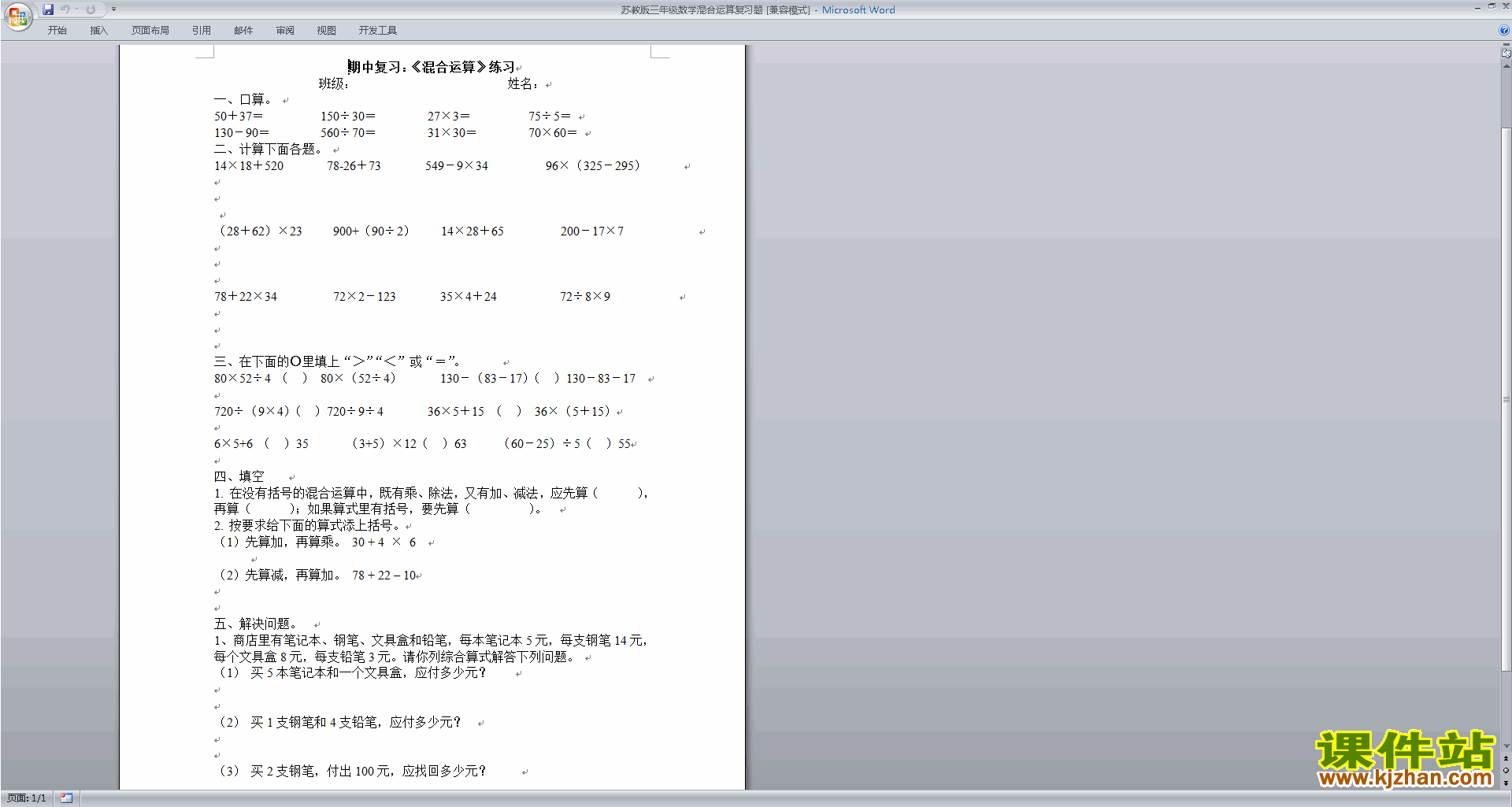Click the expression 27×3=
The height and width of the screenshot is (807, 1512).
tap(449, 116)
